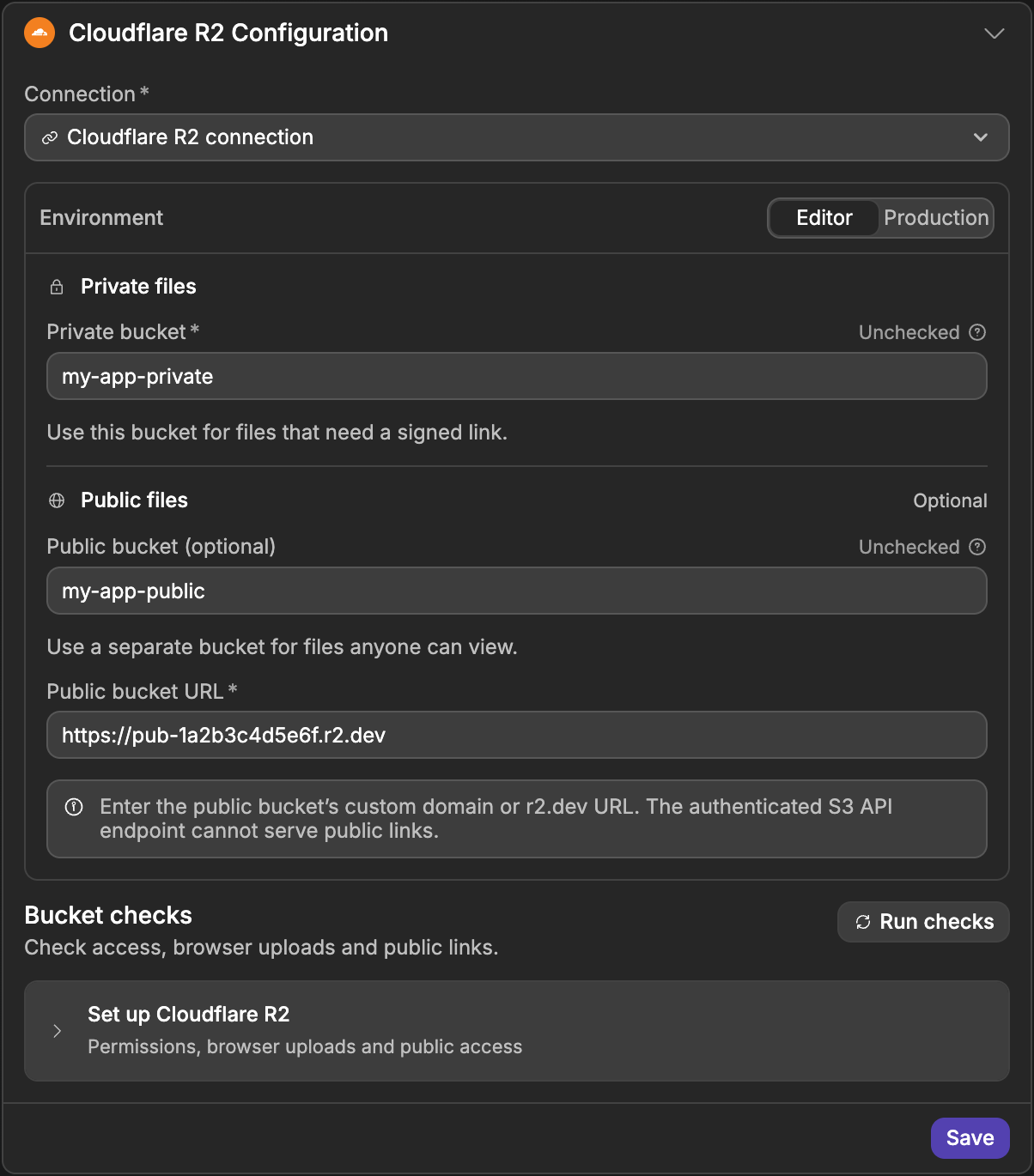The image size is (1034, 1176).
Task: Click the Public bucket URL label
Action: pos(142,691)
